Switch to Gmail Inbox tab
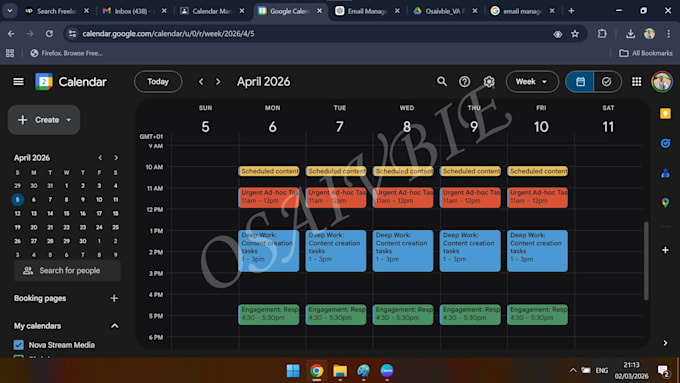This screenshot has width=680, height=383. coord(134,11)
